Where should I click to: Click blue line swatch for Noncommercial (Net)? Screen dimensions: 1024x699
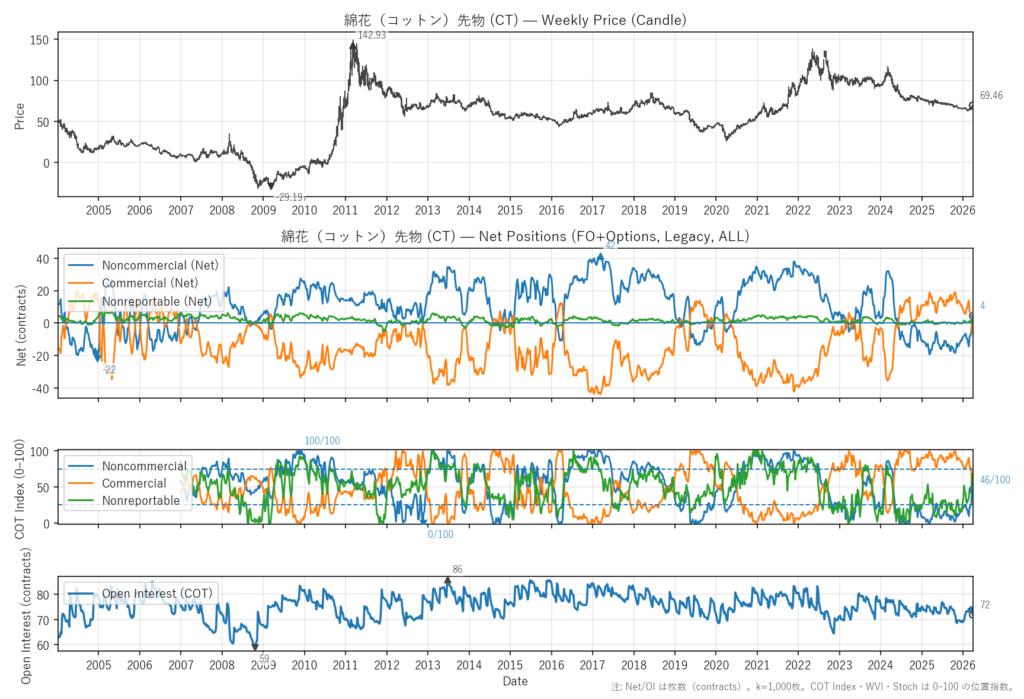click(82, 264)
